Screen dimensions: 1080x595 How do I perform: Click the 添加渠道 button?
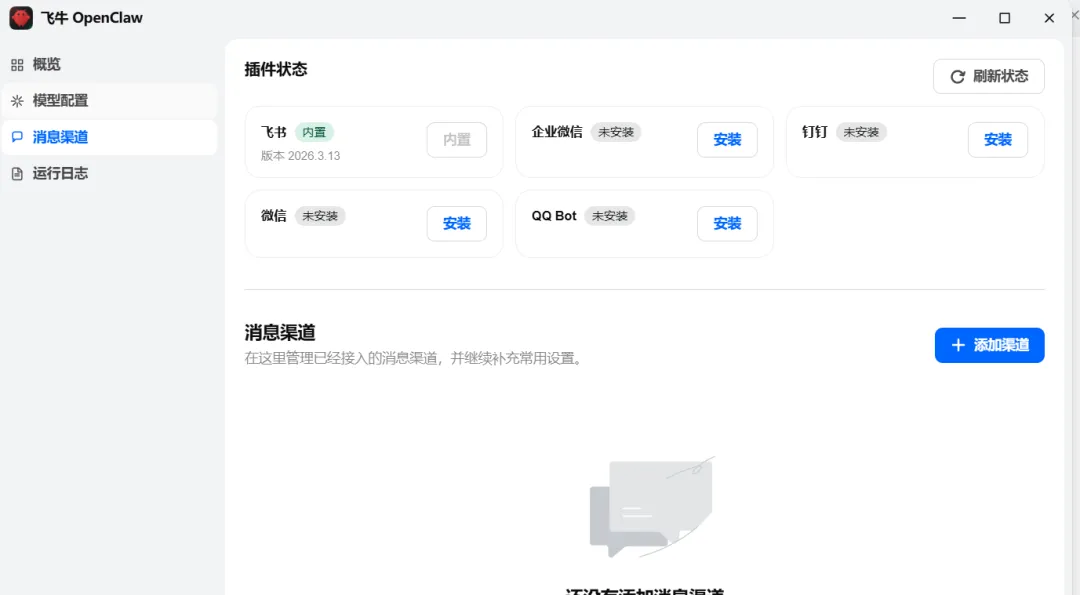pos(989,345)
